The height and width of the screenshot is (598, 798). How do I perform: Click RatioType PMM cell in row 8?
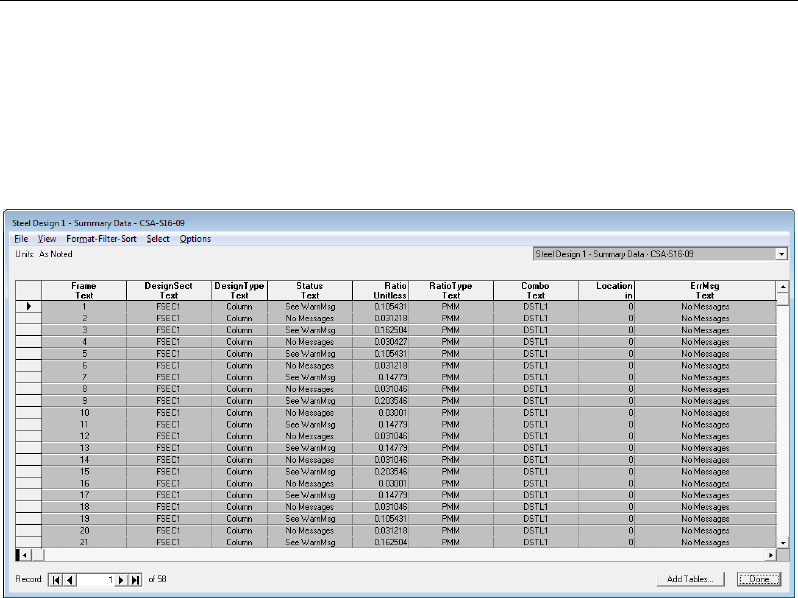451,389
